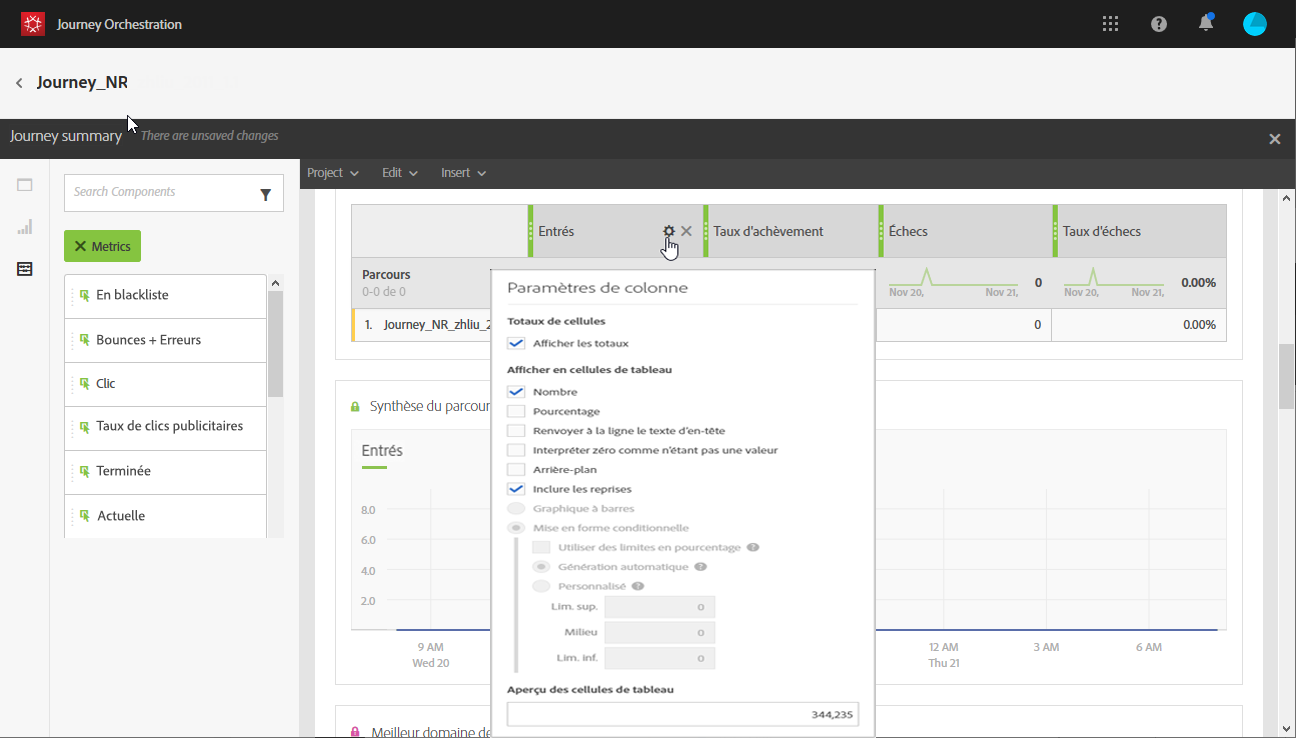The width and height of the screenshot is (1296, 738).
Task: Check Utiliser des limites en pourcentage
Action: [541, 547]
